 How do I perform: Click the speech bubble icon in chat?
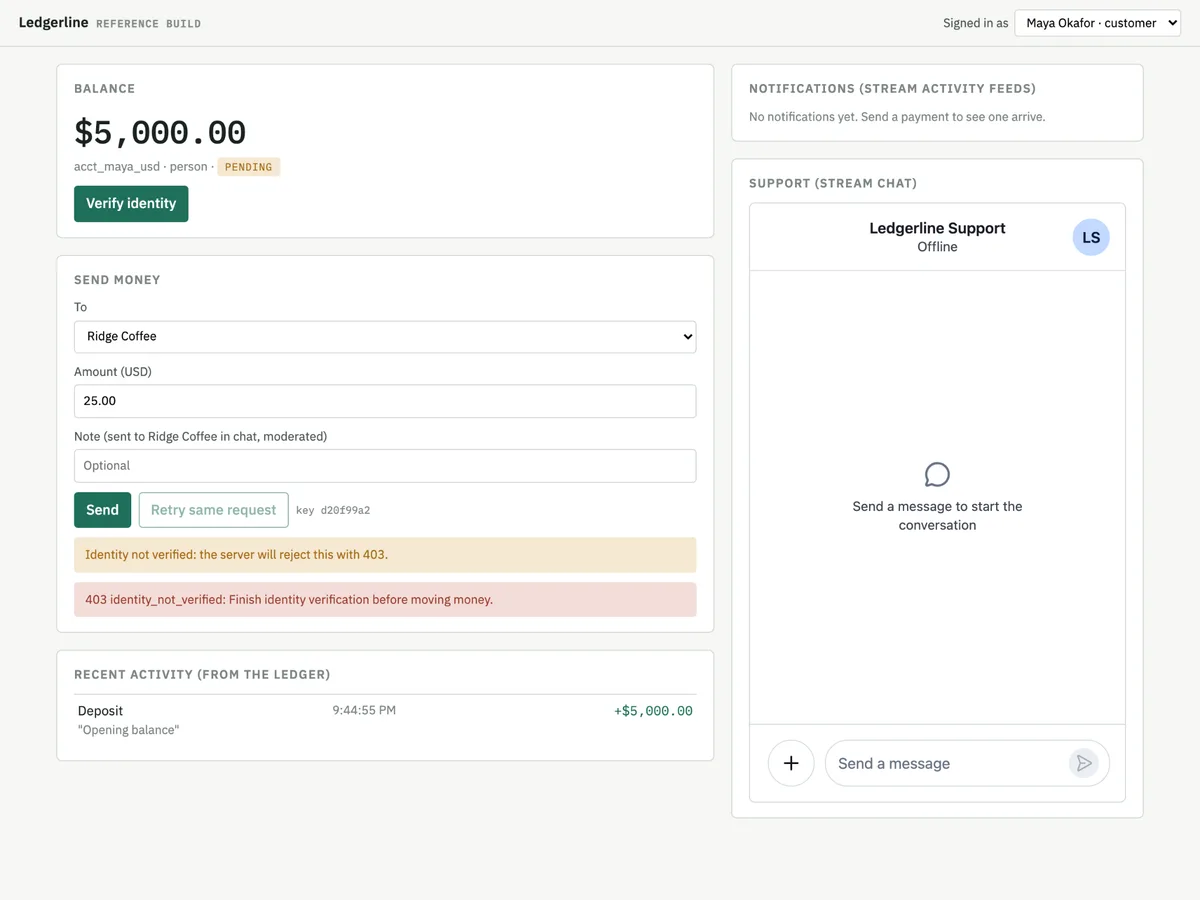tap(937, 474)
